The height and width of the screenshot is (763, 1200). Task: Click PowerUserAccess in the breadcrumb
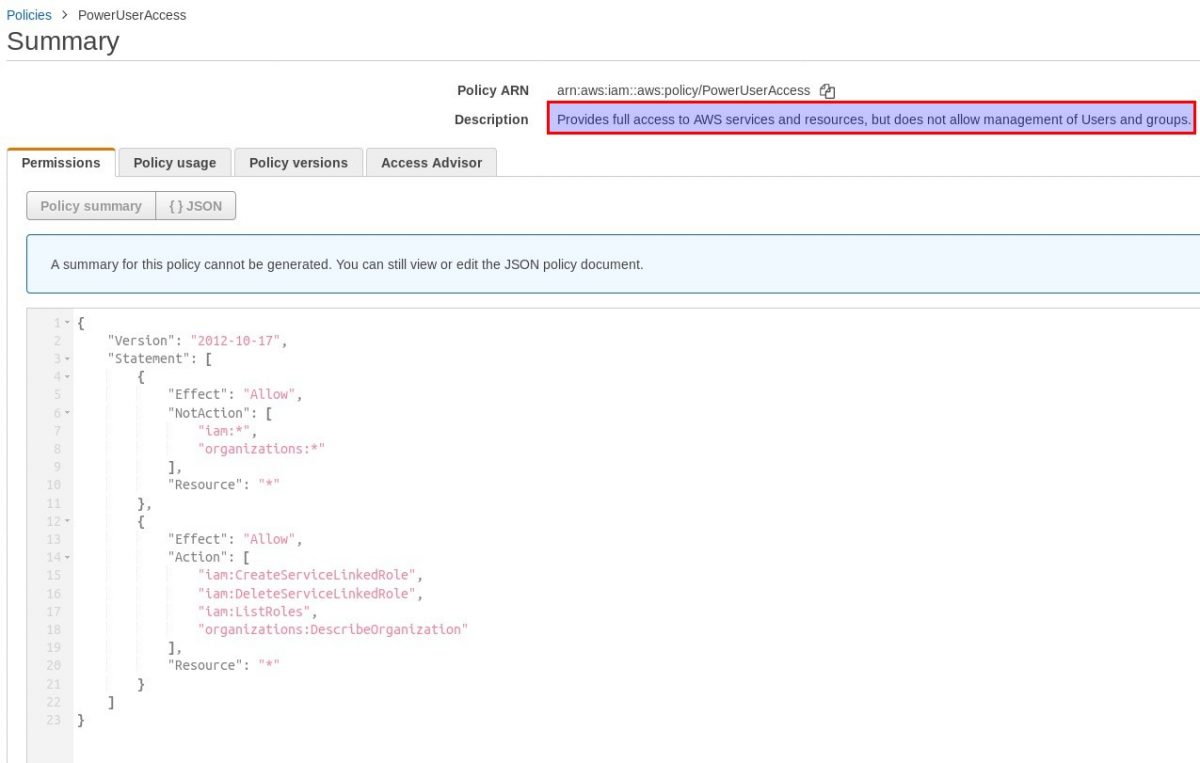(x=132, y=15)
